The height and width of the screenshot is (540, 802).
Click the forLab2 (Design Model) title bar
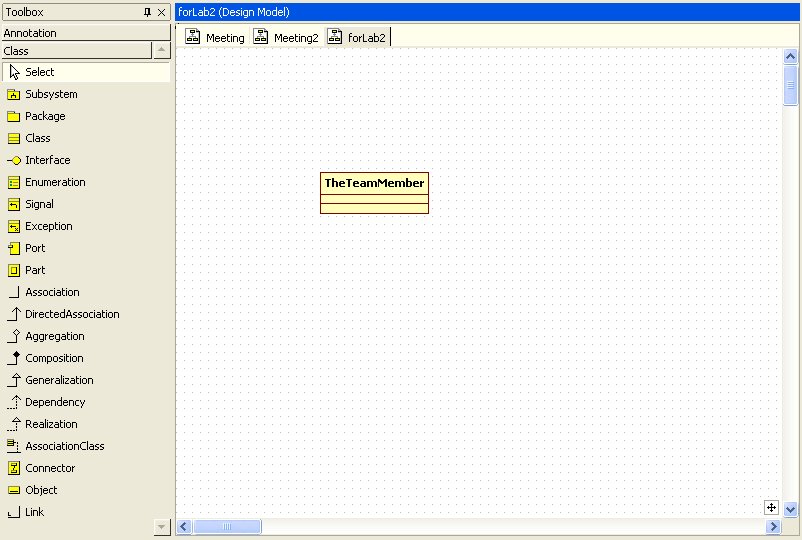(487, 12)
